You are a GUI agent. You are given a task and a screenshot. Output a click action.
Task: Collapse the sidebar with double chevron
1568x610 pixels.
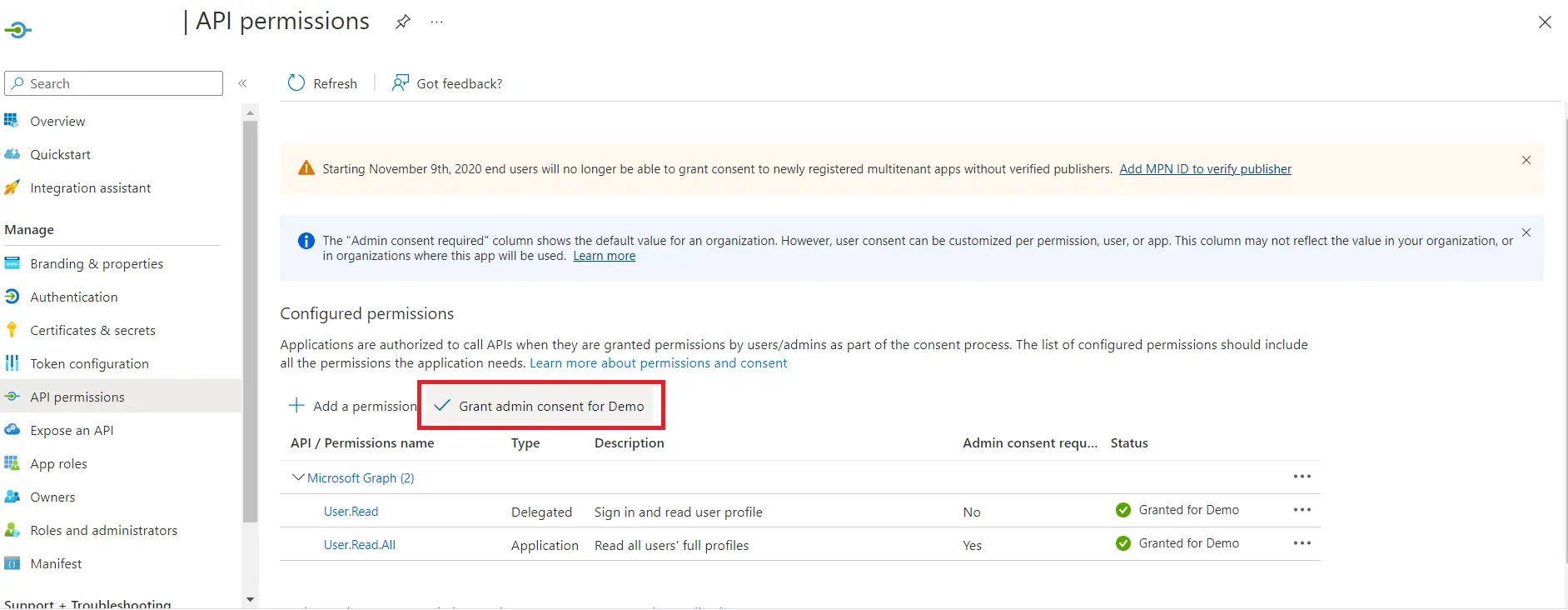click(243, 83)
